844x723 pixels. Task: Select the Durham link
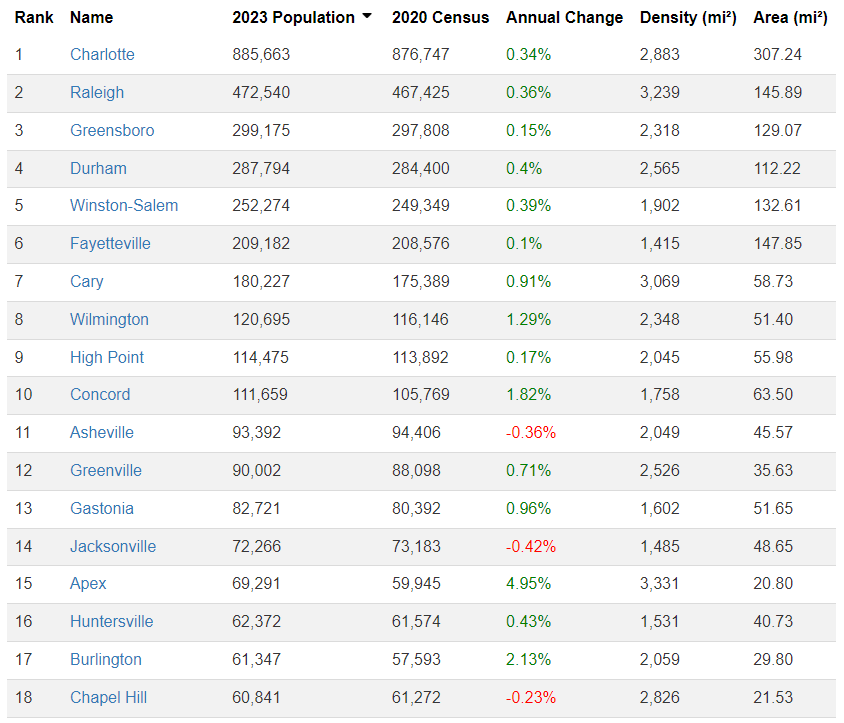(x=98, y=168)
